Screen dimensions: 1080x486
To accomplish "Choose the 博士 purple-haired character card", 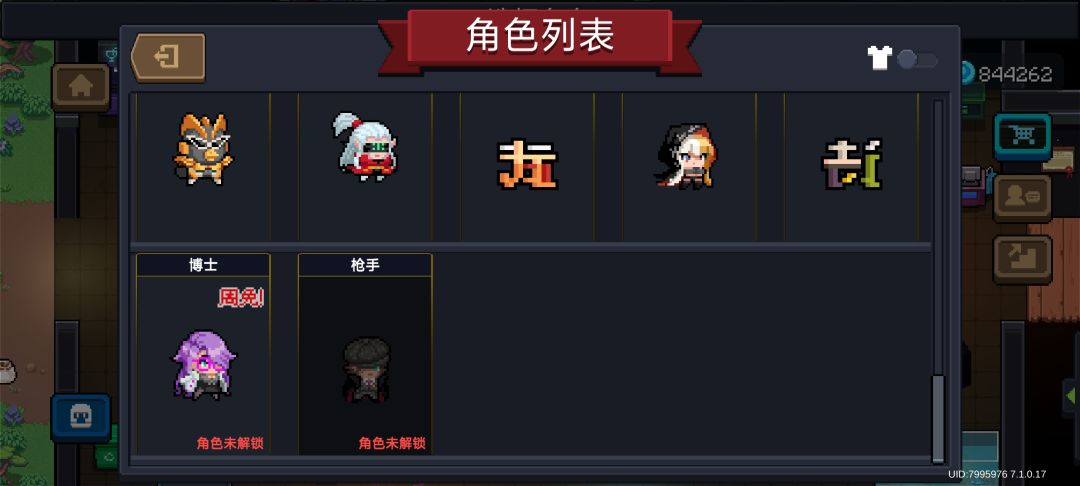I will (x=203, y=354).
